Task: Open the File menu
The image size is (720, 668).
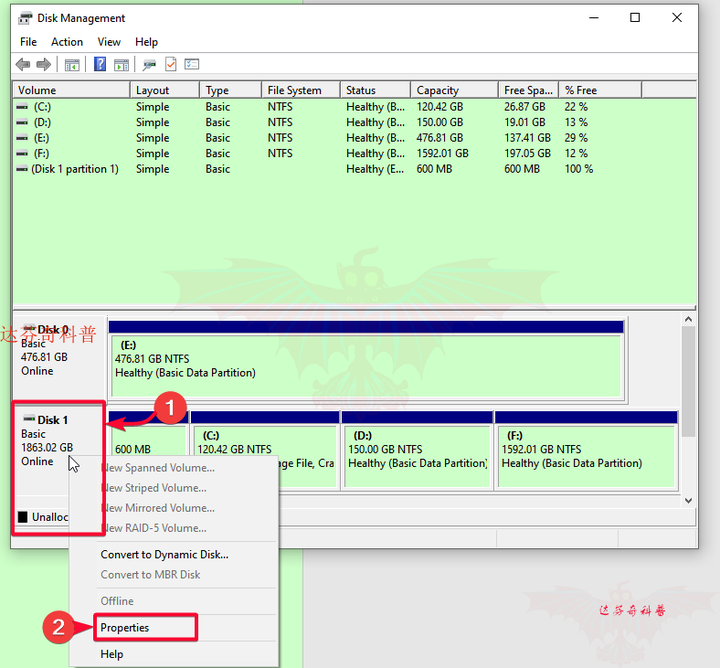Action: pos(28,42)
